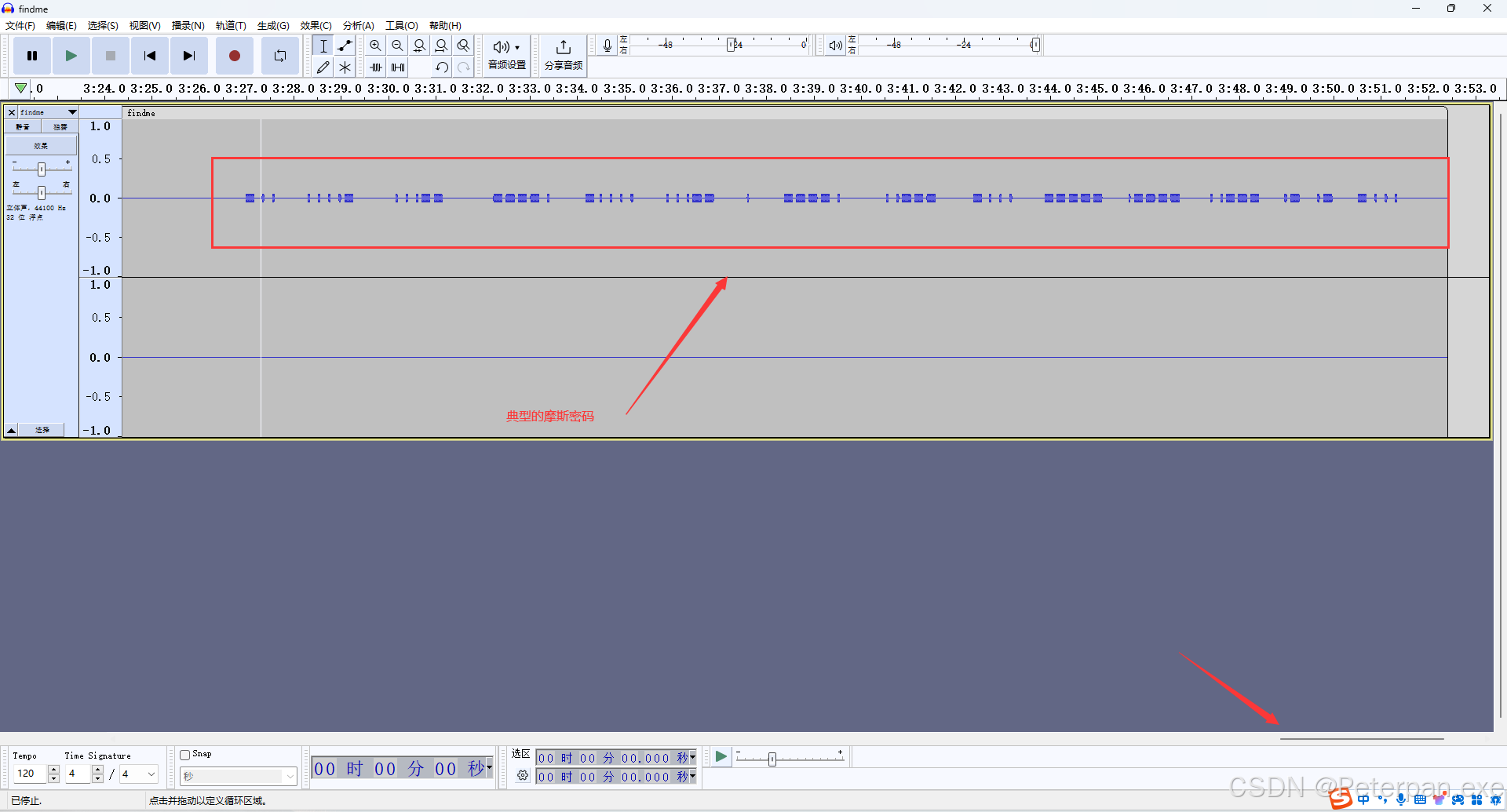
Task: Adjust the playback level slider
Action: (1035, 45)
